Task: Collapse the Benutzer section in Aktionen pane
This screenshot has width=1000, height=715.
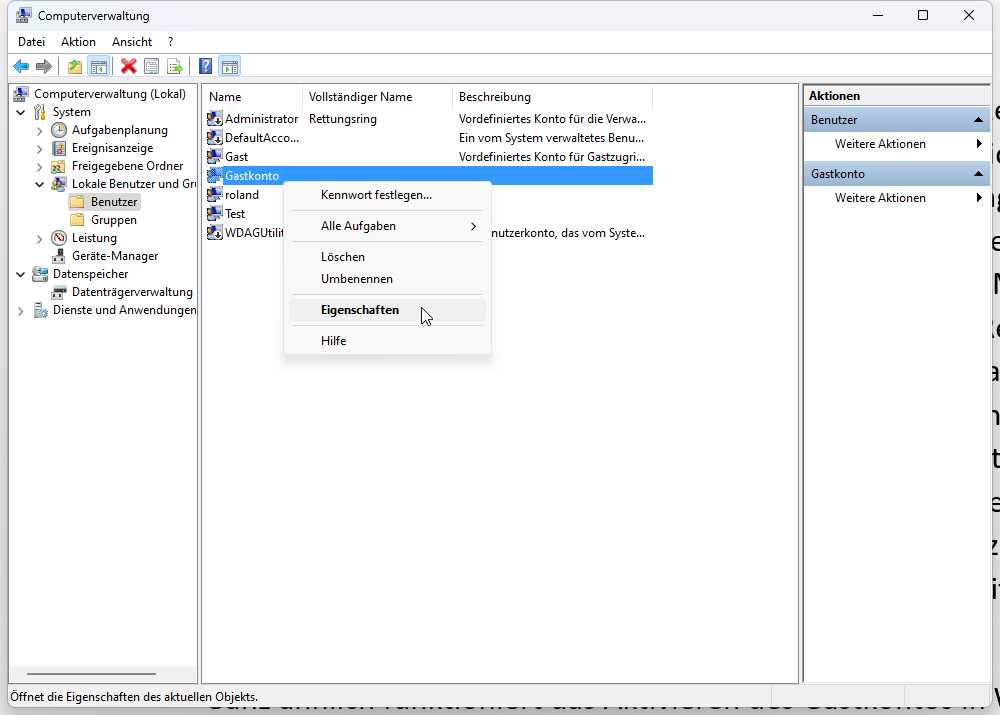Action: point(979,120)
